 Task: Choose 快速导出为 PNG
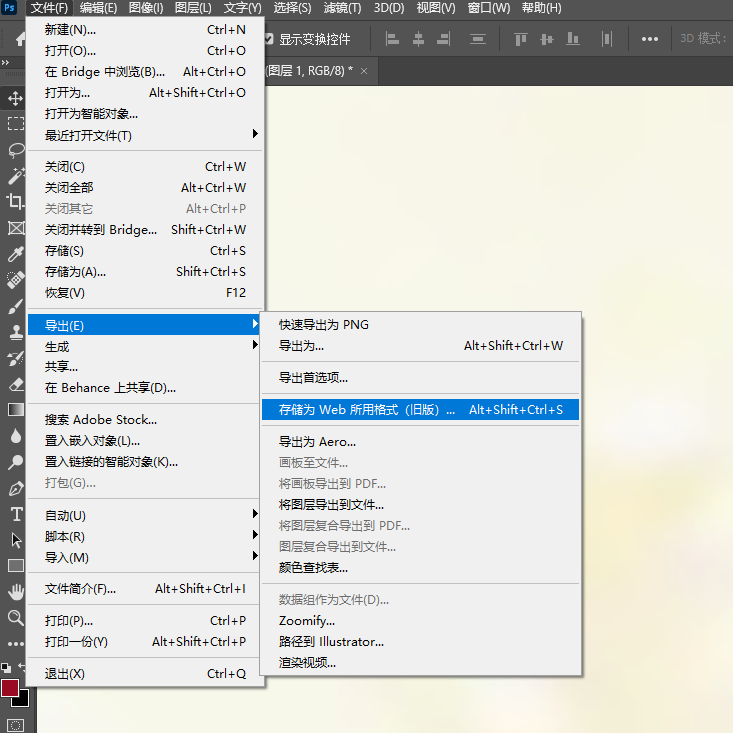pos(420,324)
